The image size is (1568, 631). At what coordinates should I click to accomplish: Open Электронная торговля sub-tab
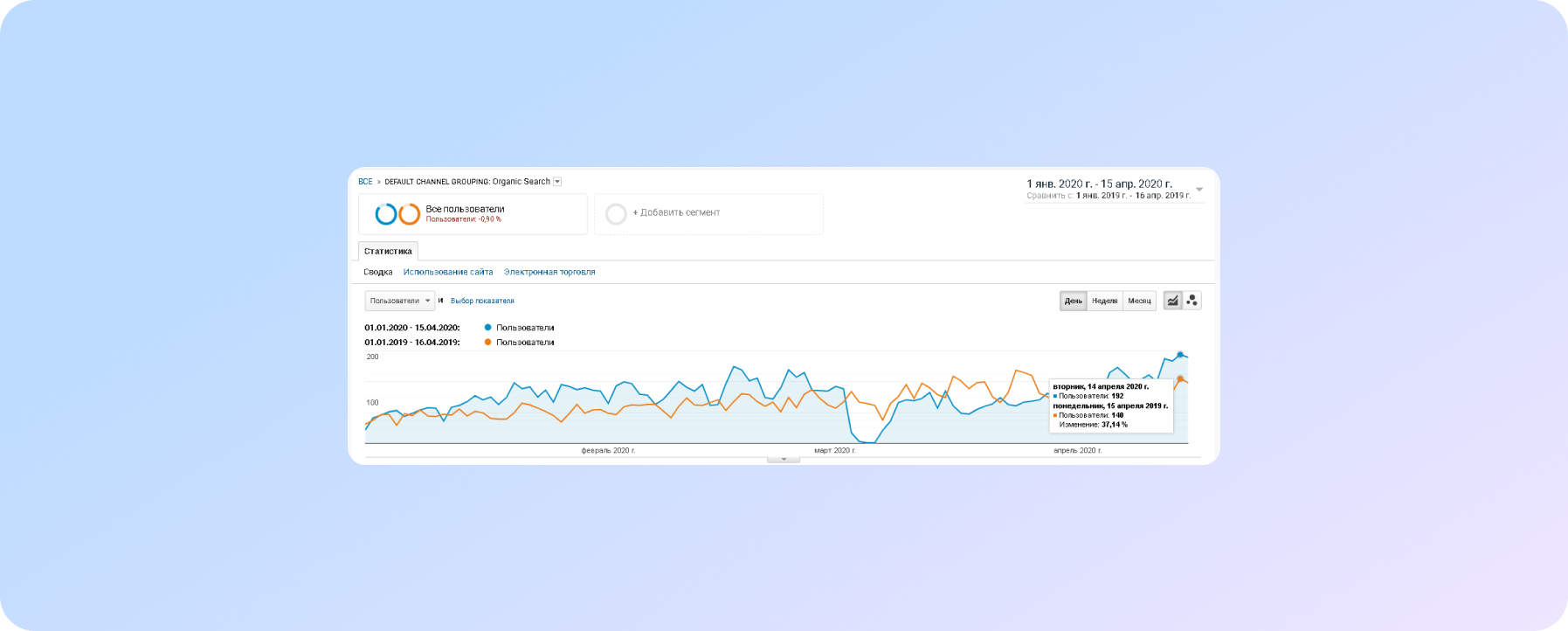(549, 272)
